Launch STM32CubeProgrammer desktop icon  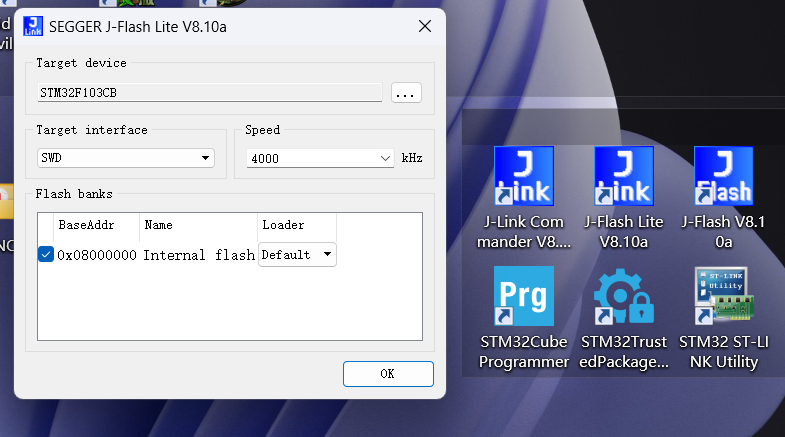[524, 318]
